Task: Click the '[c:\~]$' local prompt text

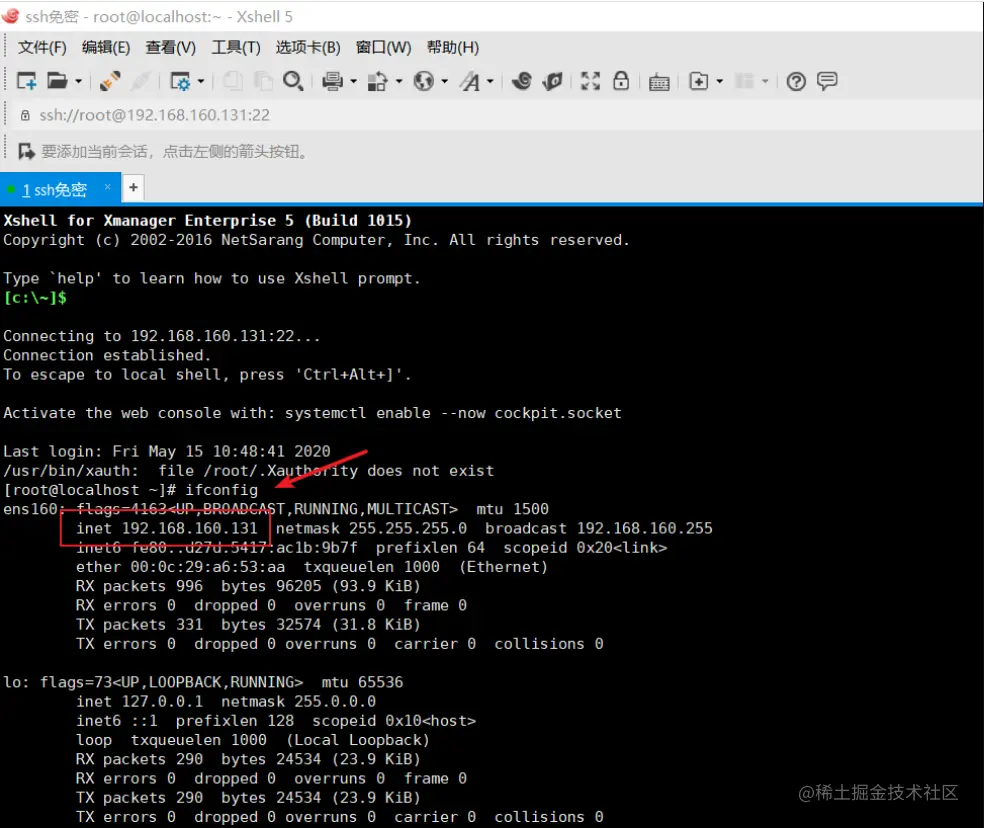Action: [35, 298]
